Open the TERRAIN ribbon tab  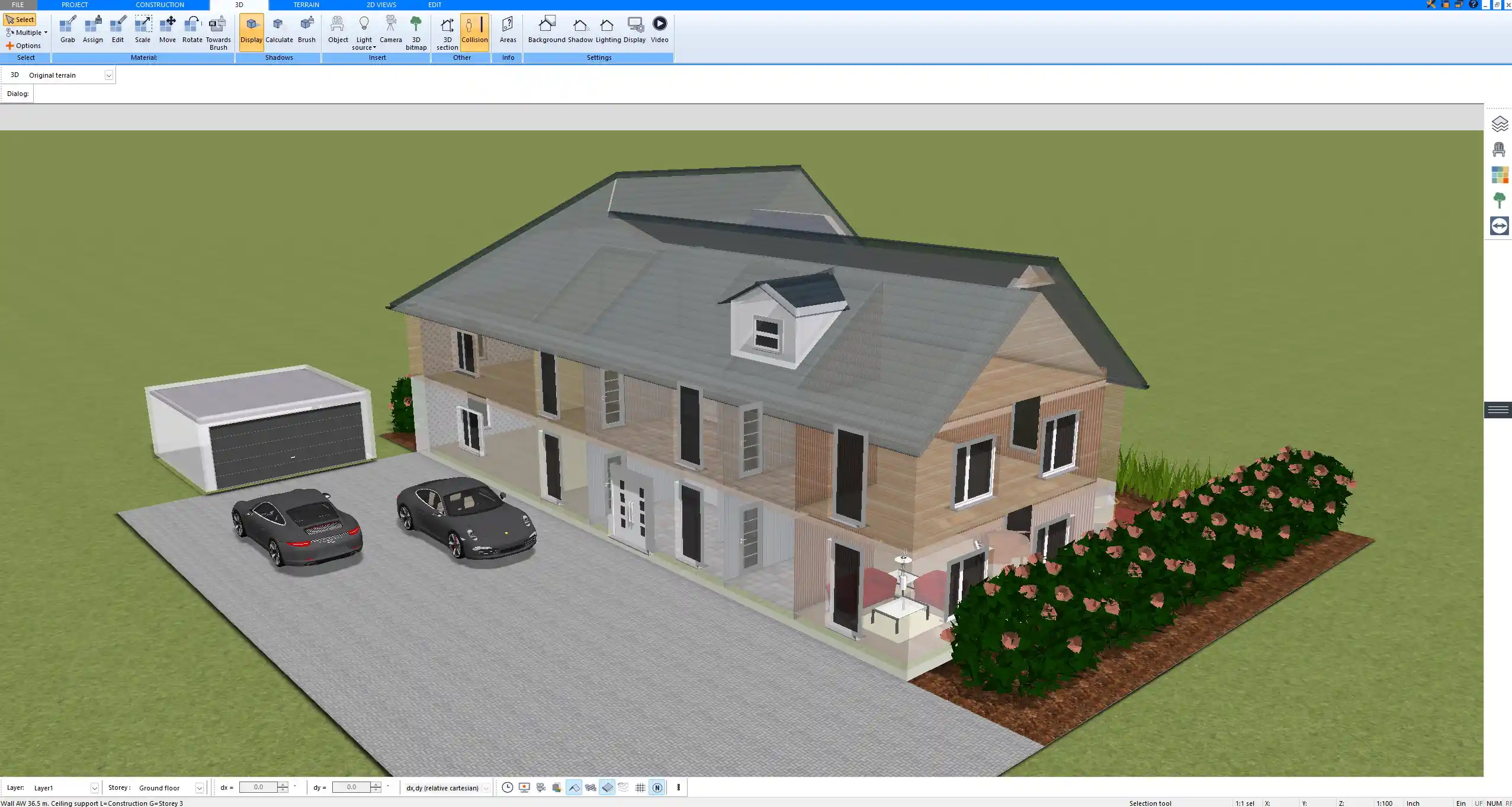[306, 5]
